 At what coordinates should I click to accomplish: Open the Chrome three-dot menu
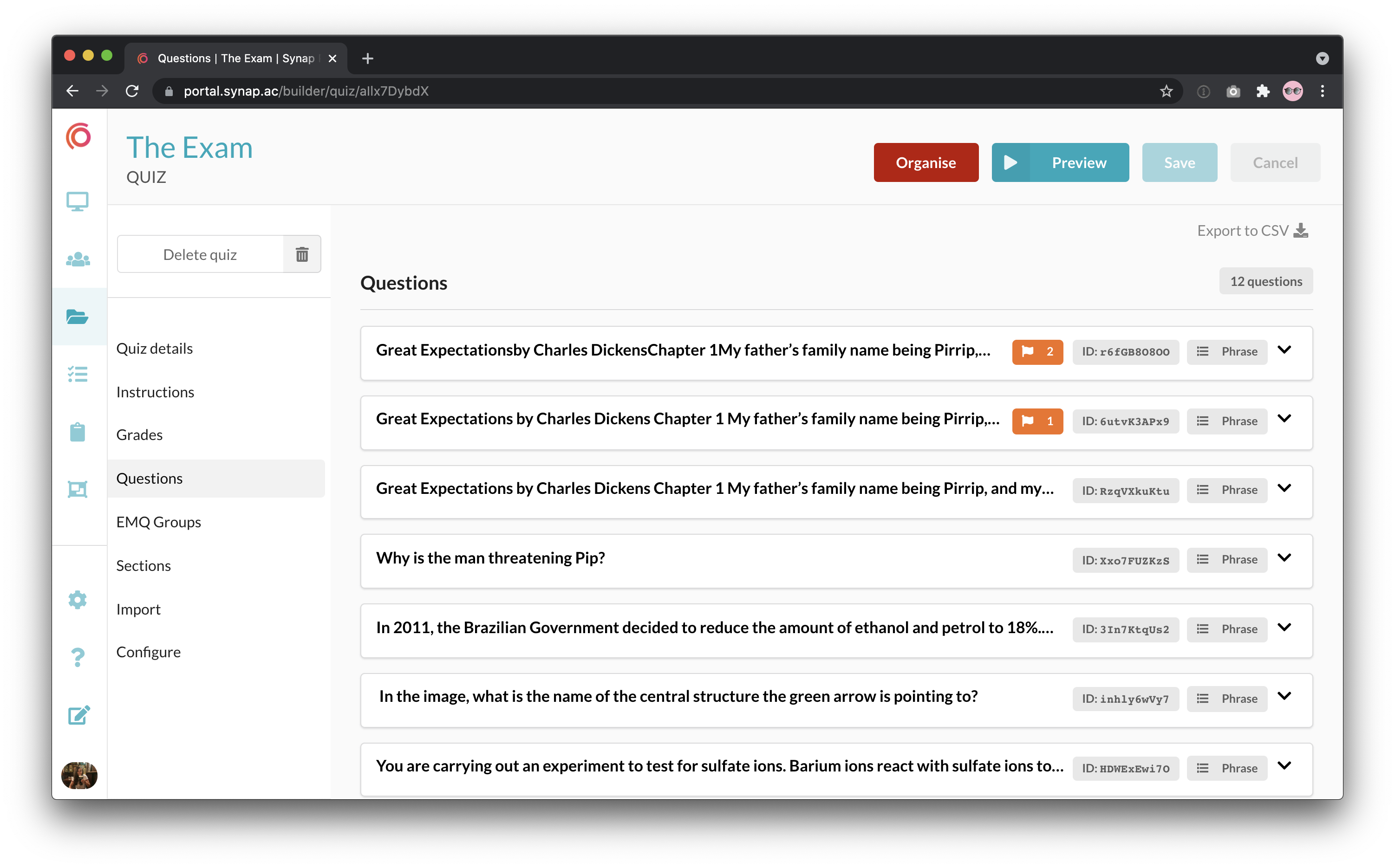1322,91
